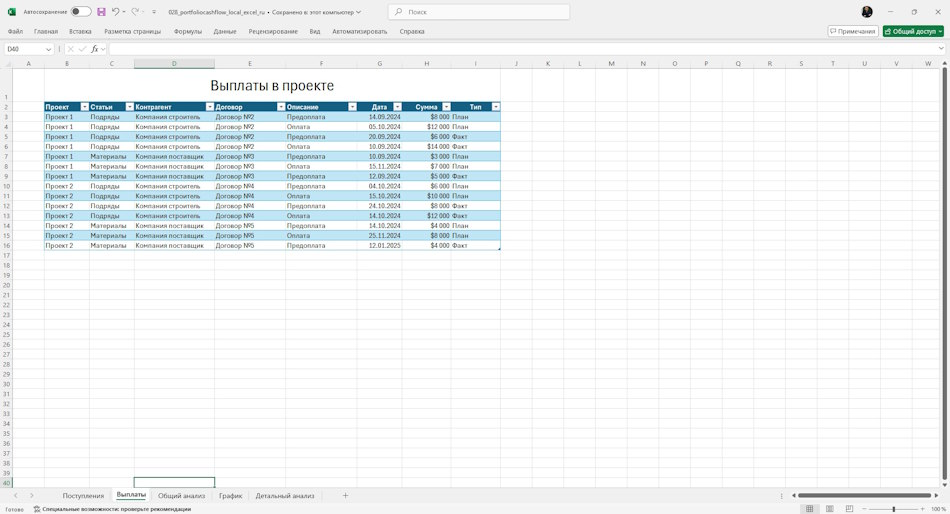
Task: Select row 16 header
Action: coord(6,245)
